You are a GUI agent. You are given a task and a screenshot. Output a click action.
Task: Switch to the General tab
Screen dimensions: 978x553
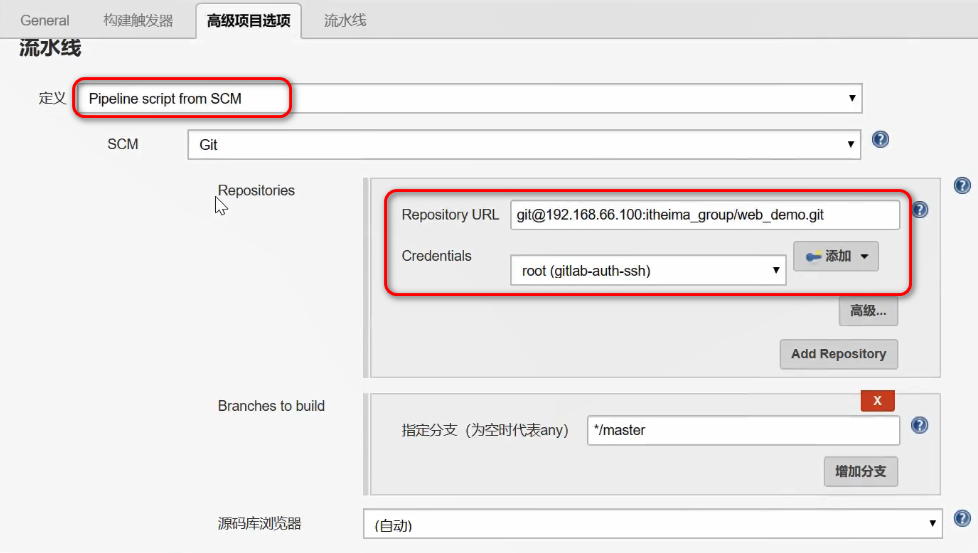pos(44,21)
